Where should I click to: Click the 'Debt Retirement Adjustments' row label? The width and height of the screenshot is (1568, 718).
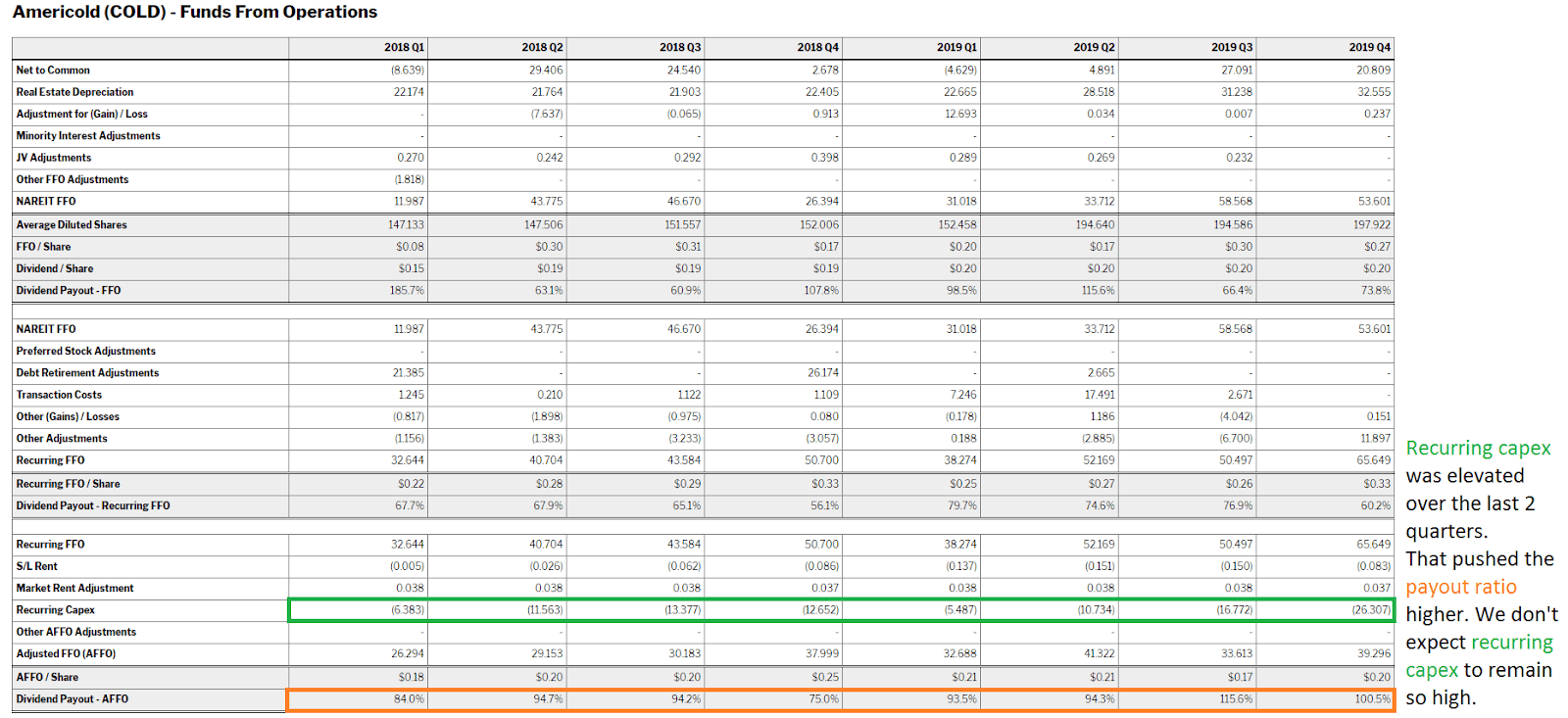(x=87, y=373)
